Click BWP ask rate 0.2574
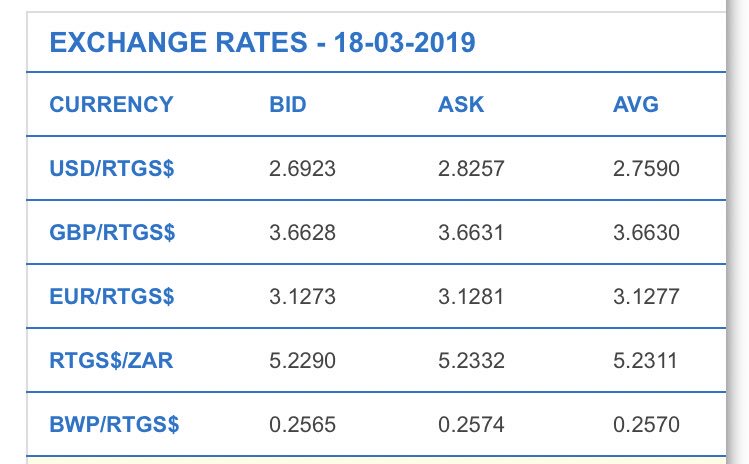This screenshot has height=464, width=749. (471, 424)
